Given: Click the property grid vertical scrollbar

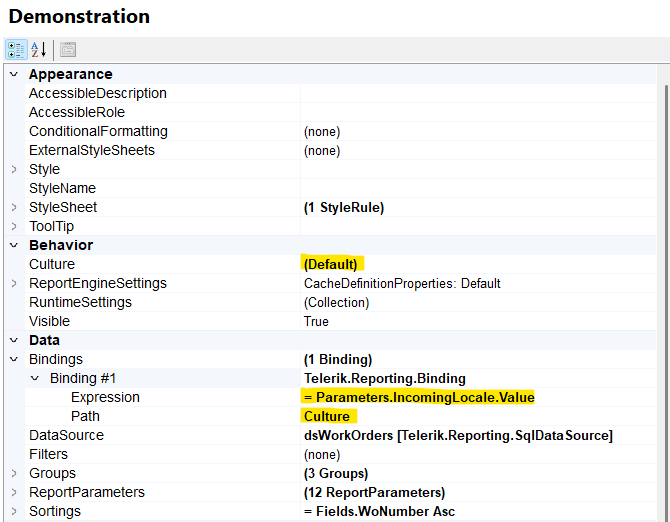Looking at the screenshot, I should click(664, 300).
